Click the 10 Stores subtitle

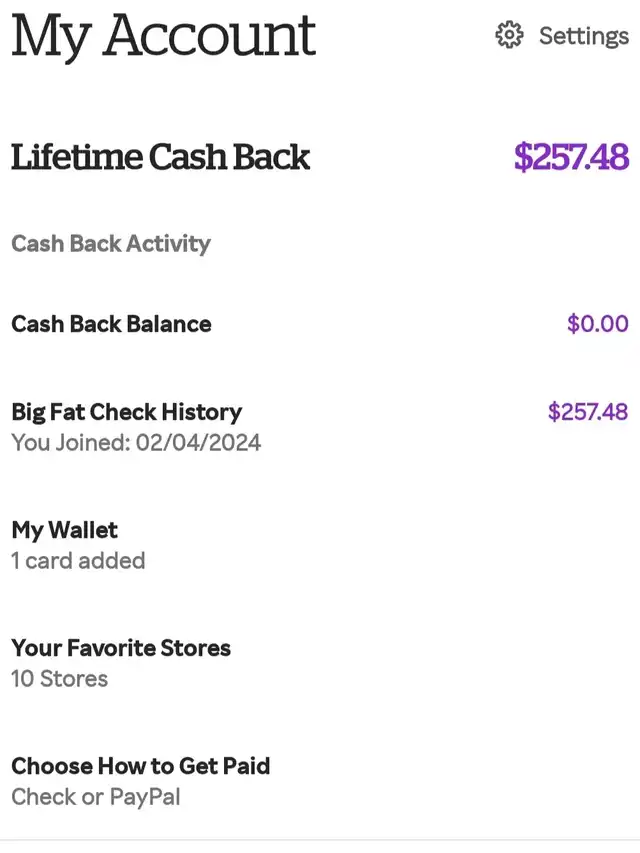[x=59, y=678]
